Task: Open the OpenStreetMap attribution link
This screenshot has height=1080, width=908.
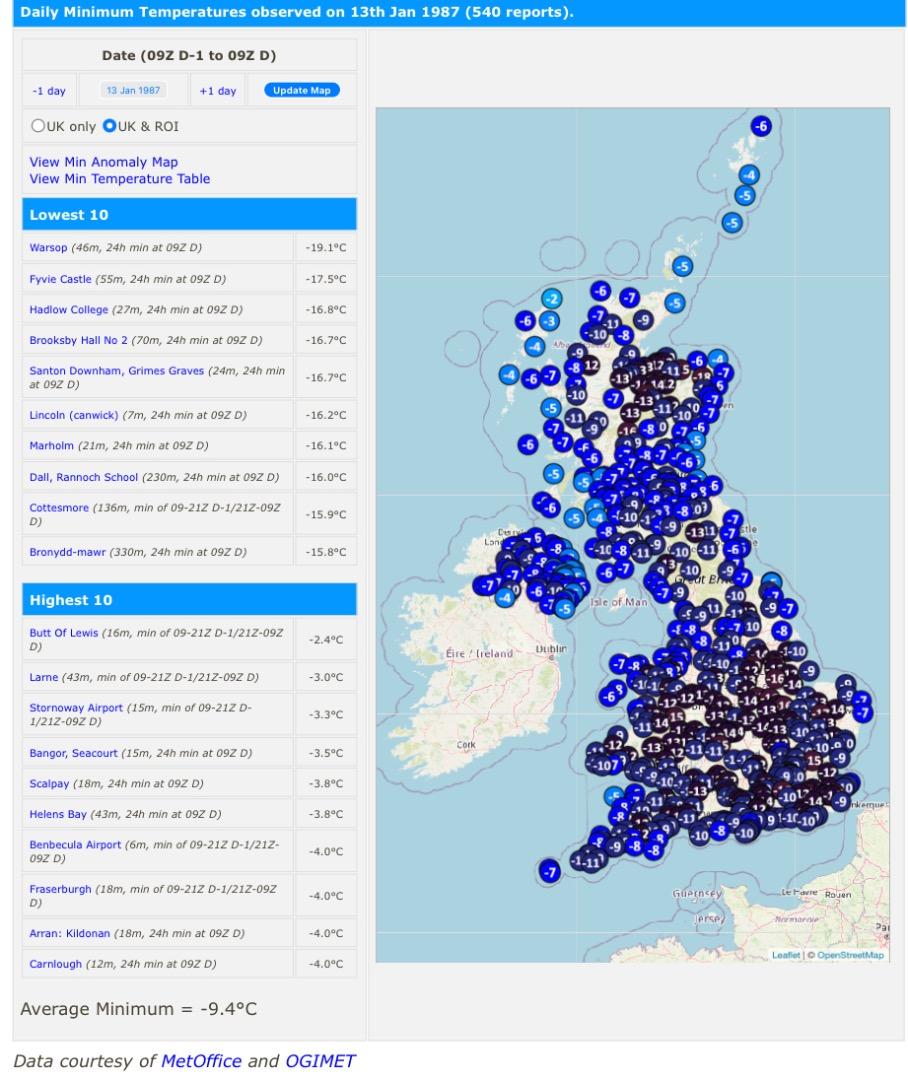Action: [850, 955]
